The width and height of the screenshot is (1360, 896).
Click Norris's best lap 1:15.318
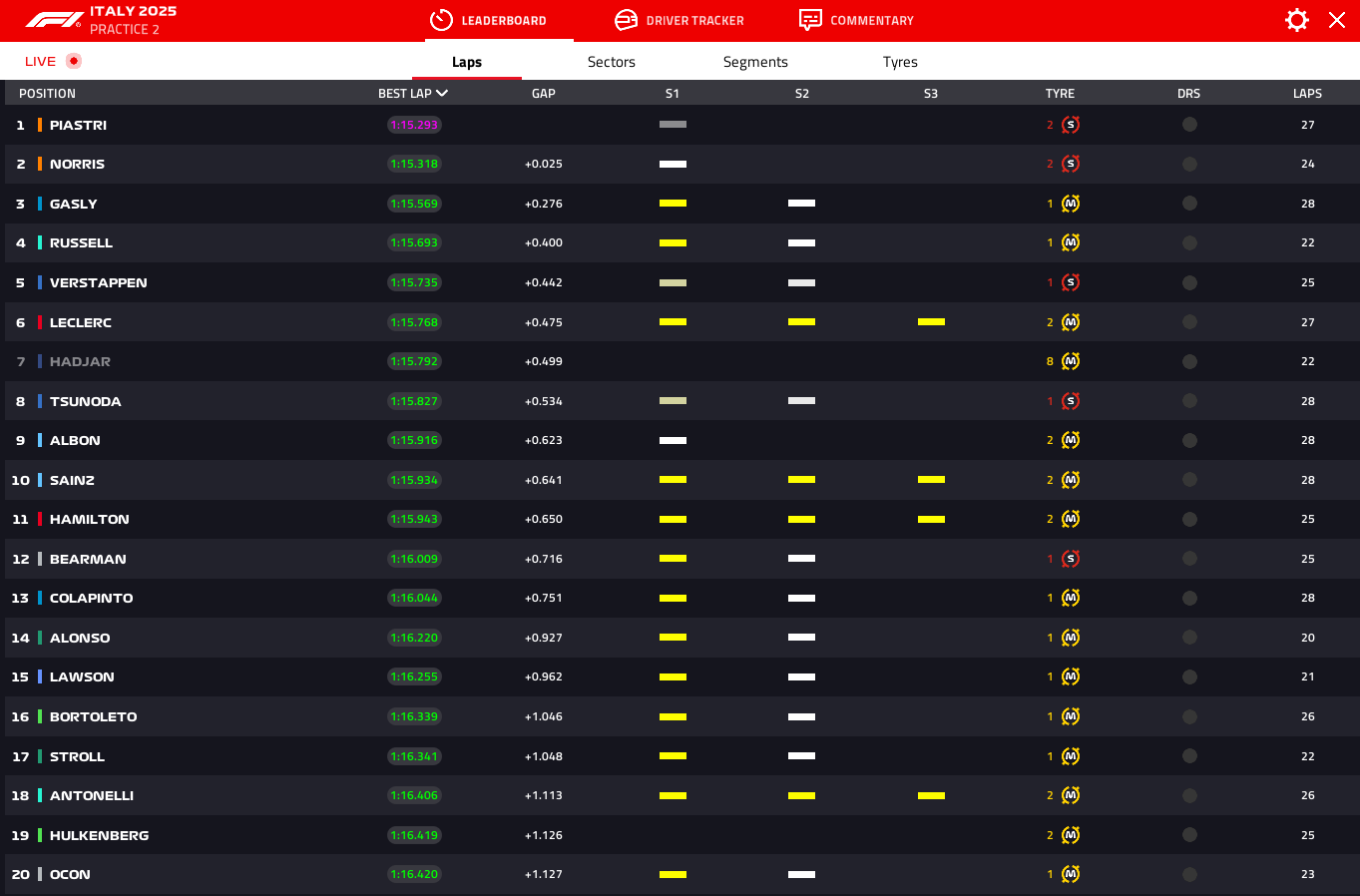click(x=414, y=164)
